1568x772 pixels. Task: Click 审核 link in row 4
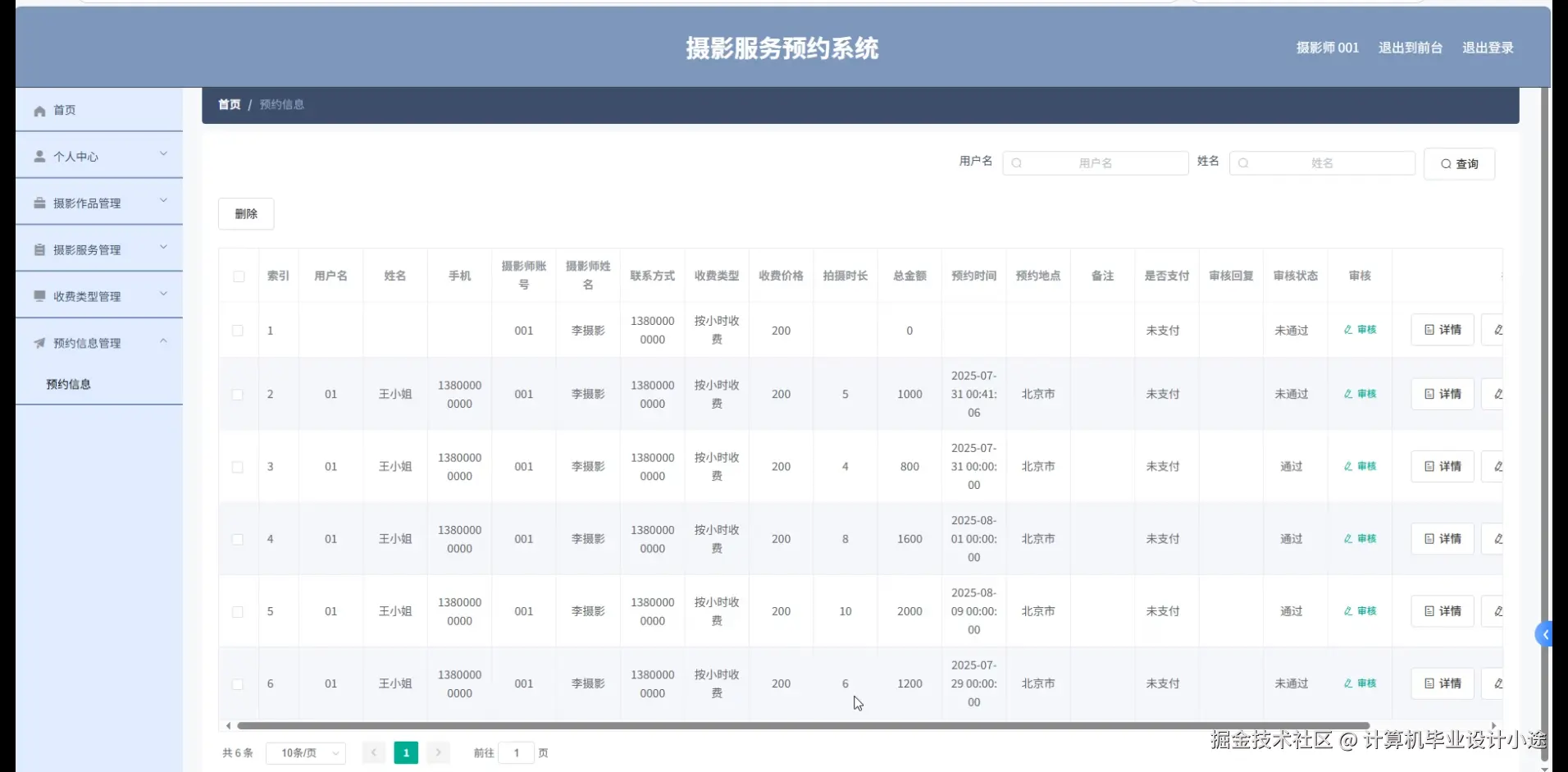1361,539
